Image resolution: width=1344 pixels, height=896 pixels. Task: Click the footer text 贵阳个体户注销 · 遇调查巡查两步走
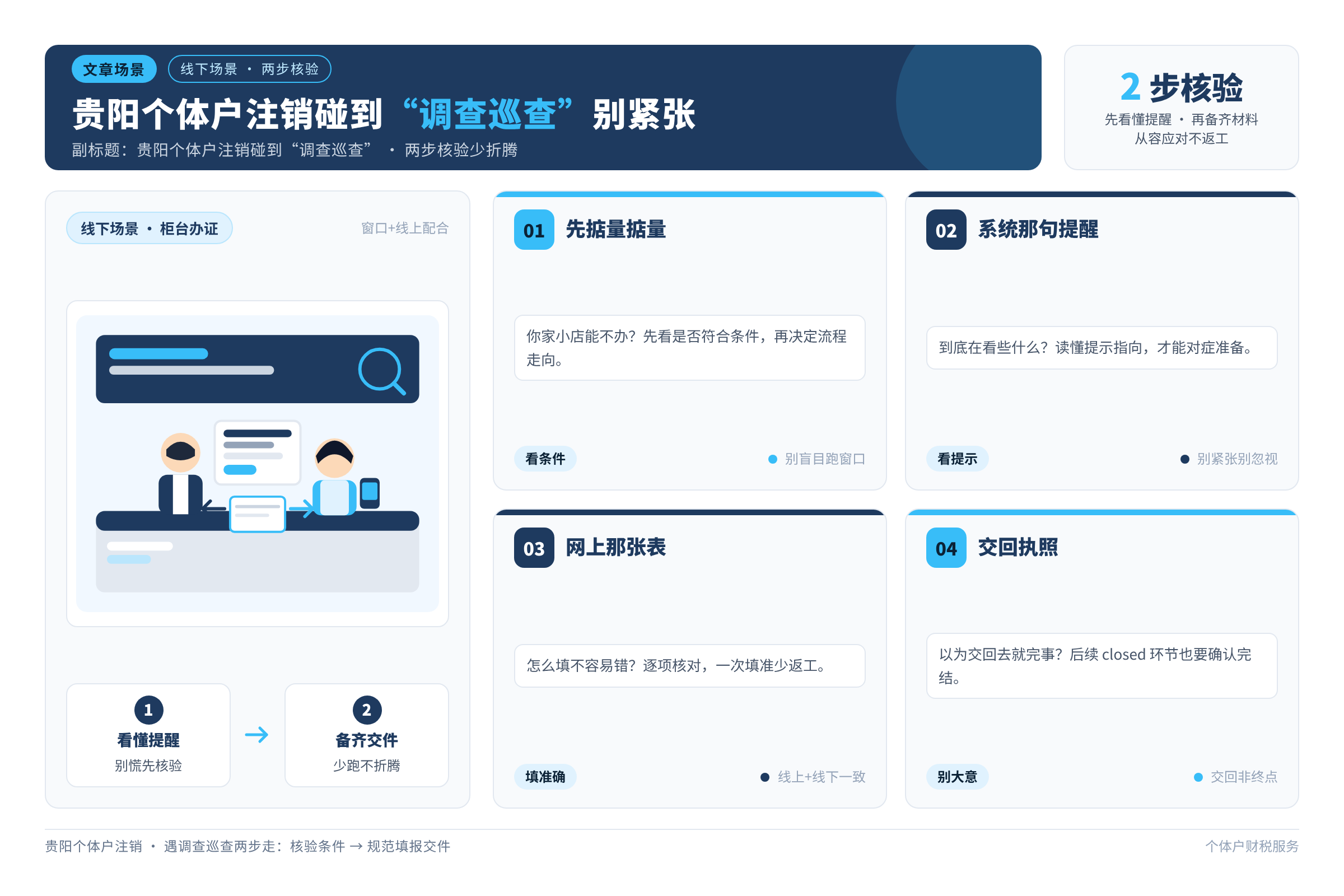(x=248, y=846)
